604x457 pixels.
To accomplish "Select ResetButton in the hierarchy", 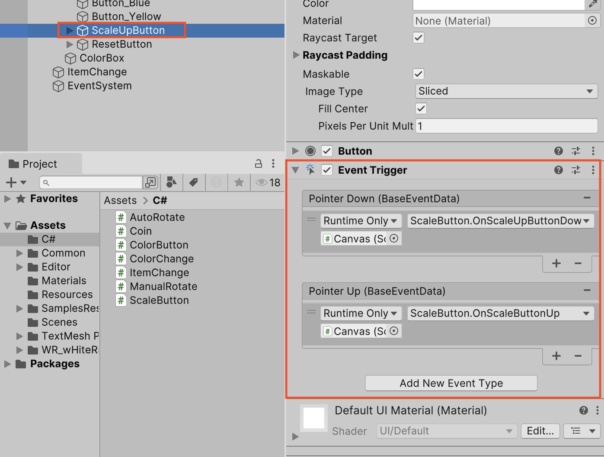I will pyautogui.click(x=121, y=44).
